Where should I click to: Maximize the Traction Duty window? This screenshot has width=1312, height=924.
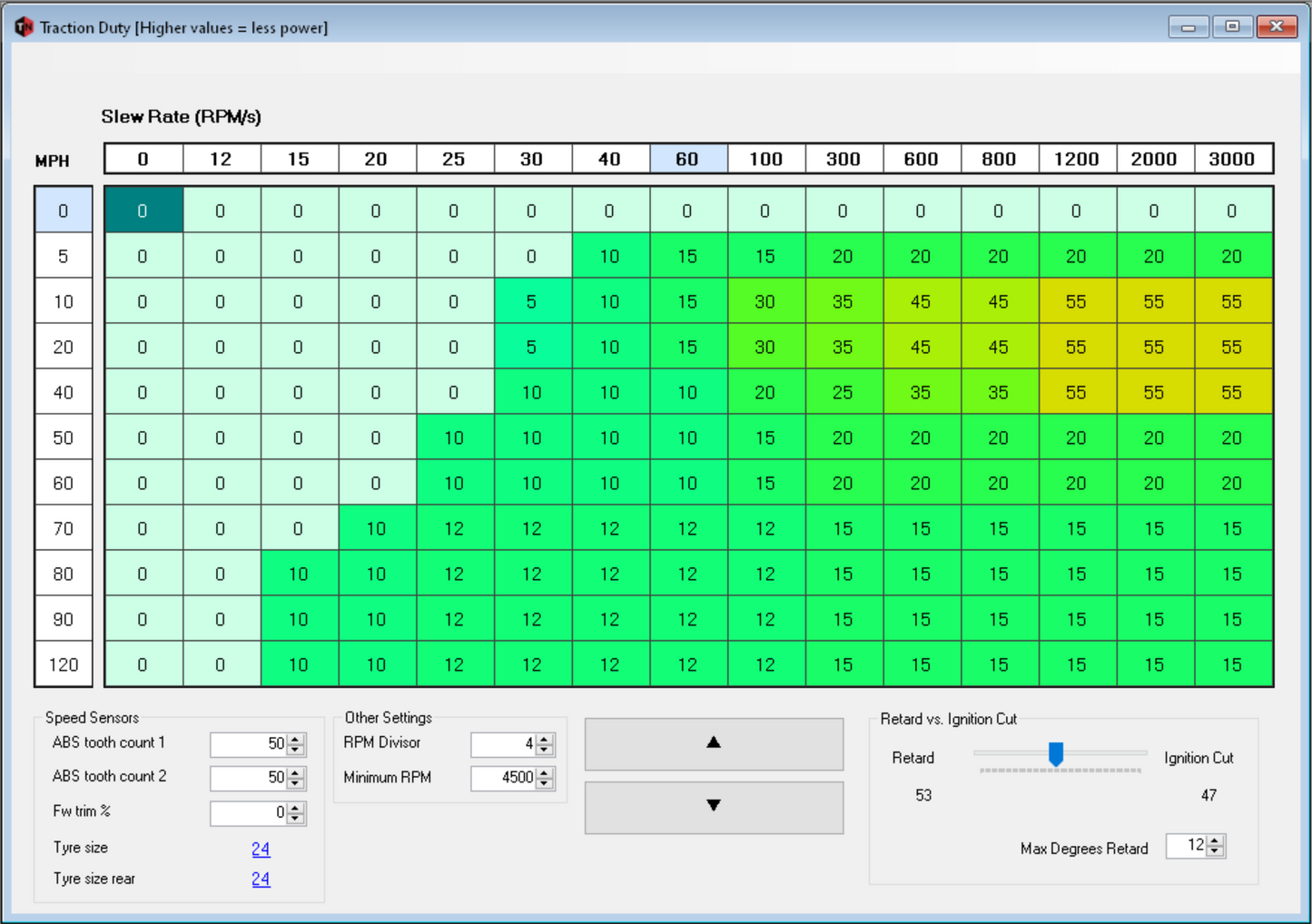1232,26
